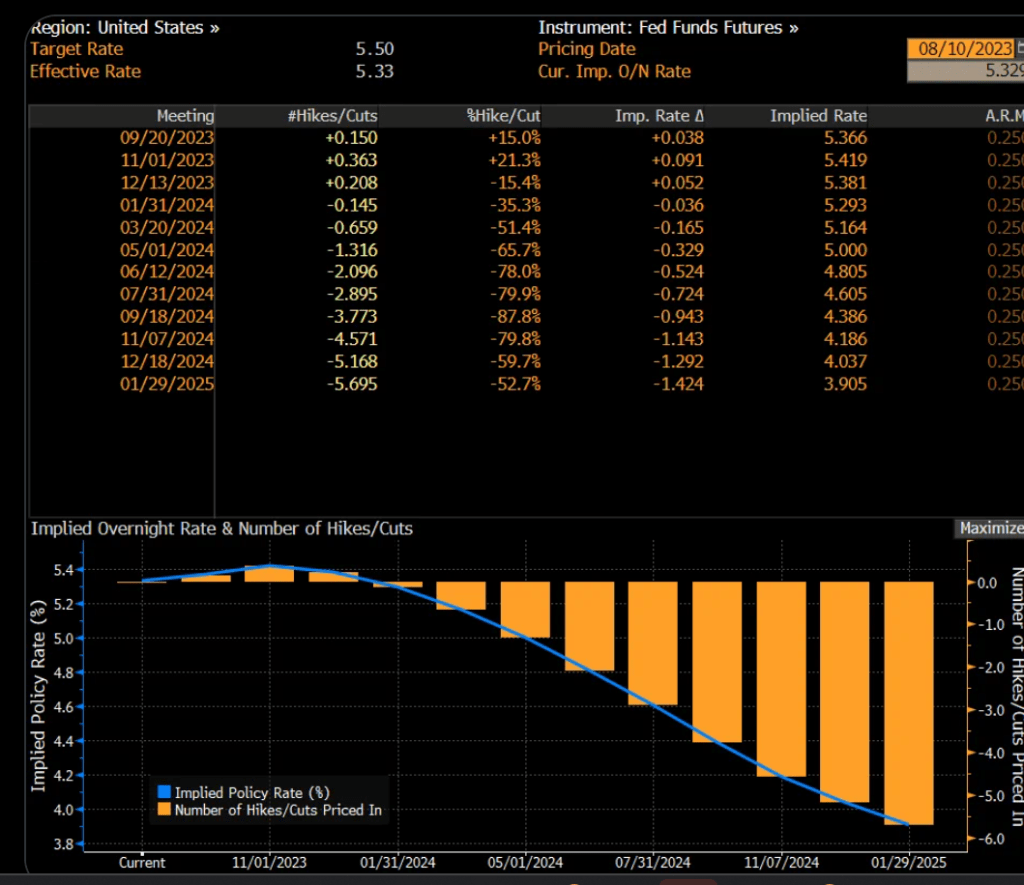The height and width of the screenshot is (885, 1024).
Task: Open the Instrument: Fed Funds Futures selector
Action: (x=668, y=28)
